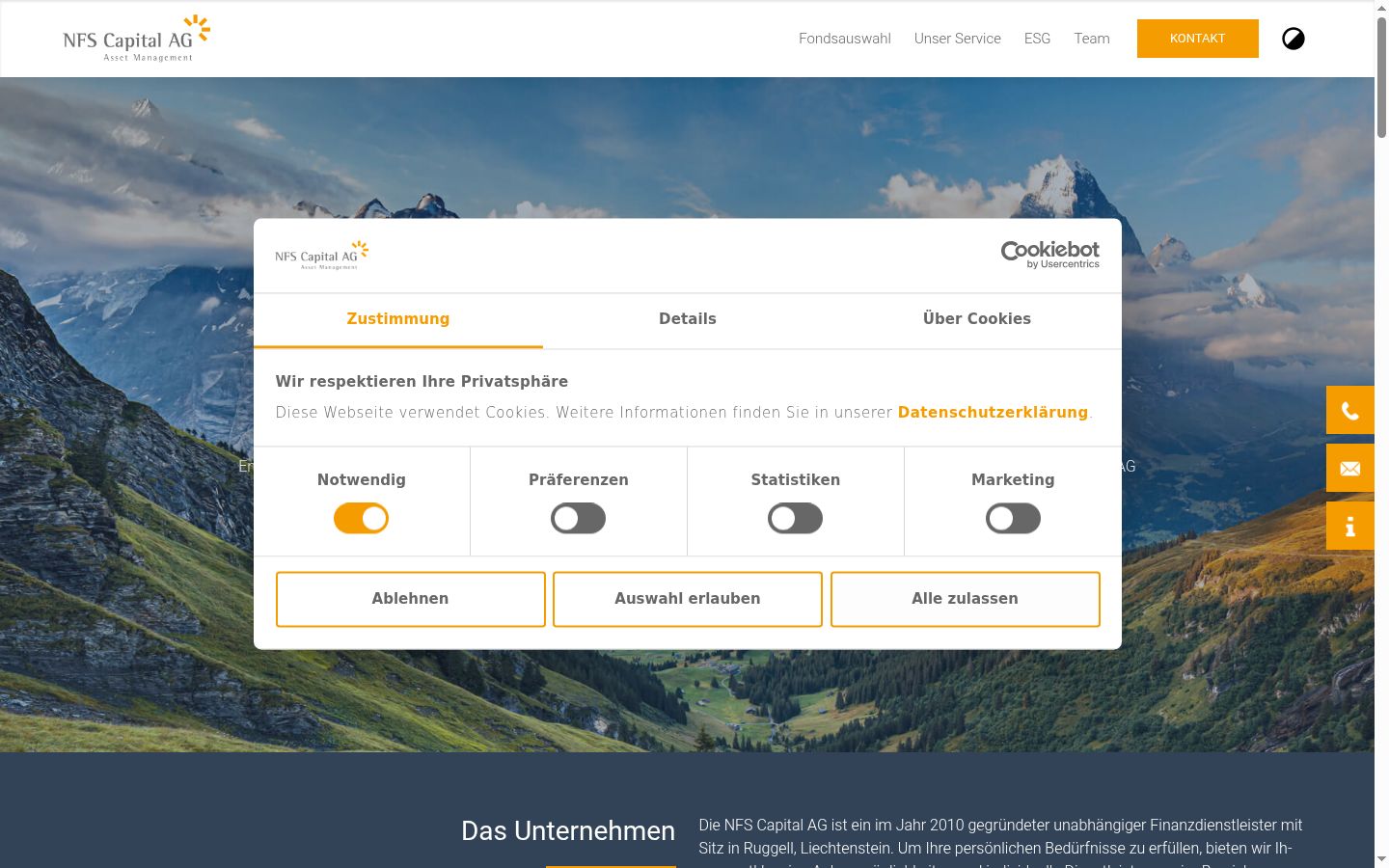
Task: Enable the Statistiken cookie switch
Action: 796,518
